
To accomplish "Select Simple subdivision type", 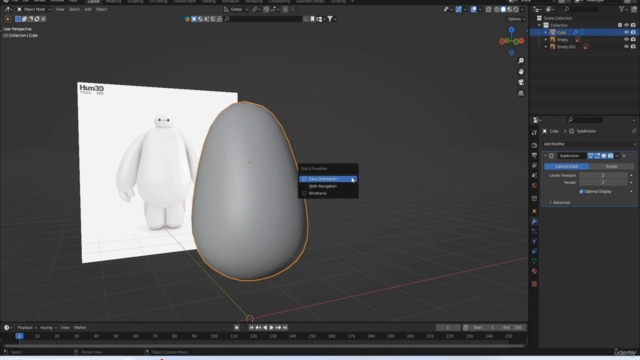I will click(x=611, y=166).
